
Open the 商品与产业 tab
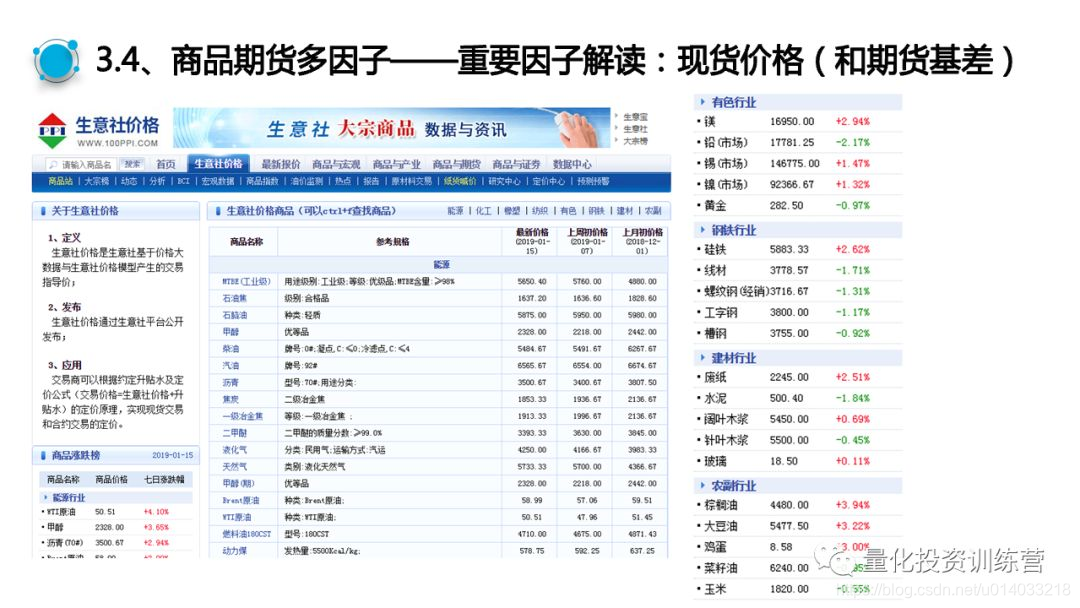coord(396,164)
